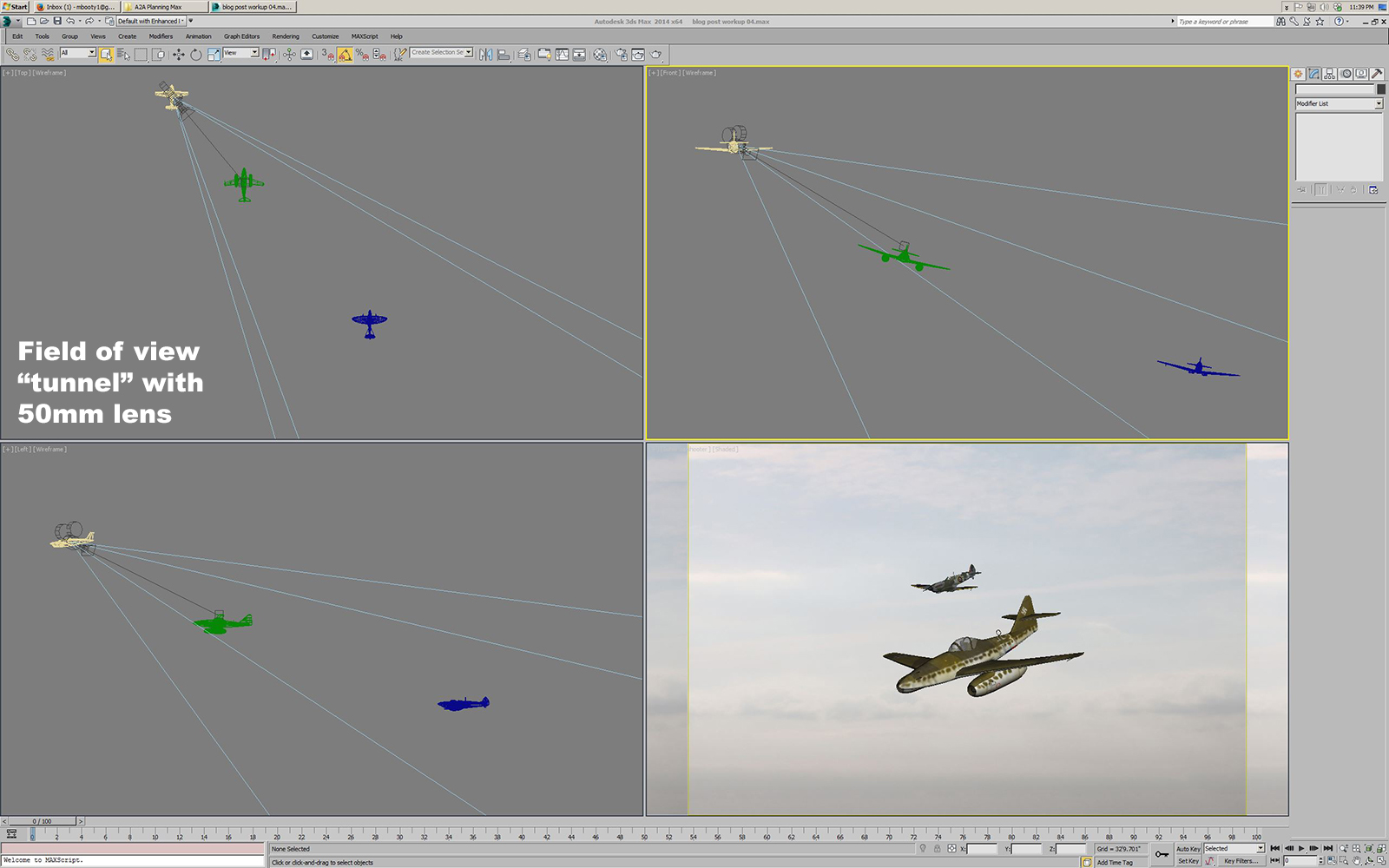Open the reference coordinate system View dropdown

pos(254,53)
